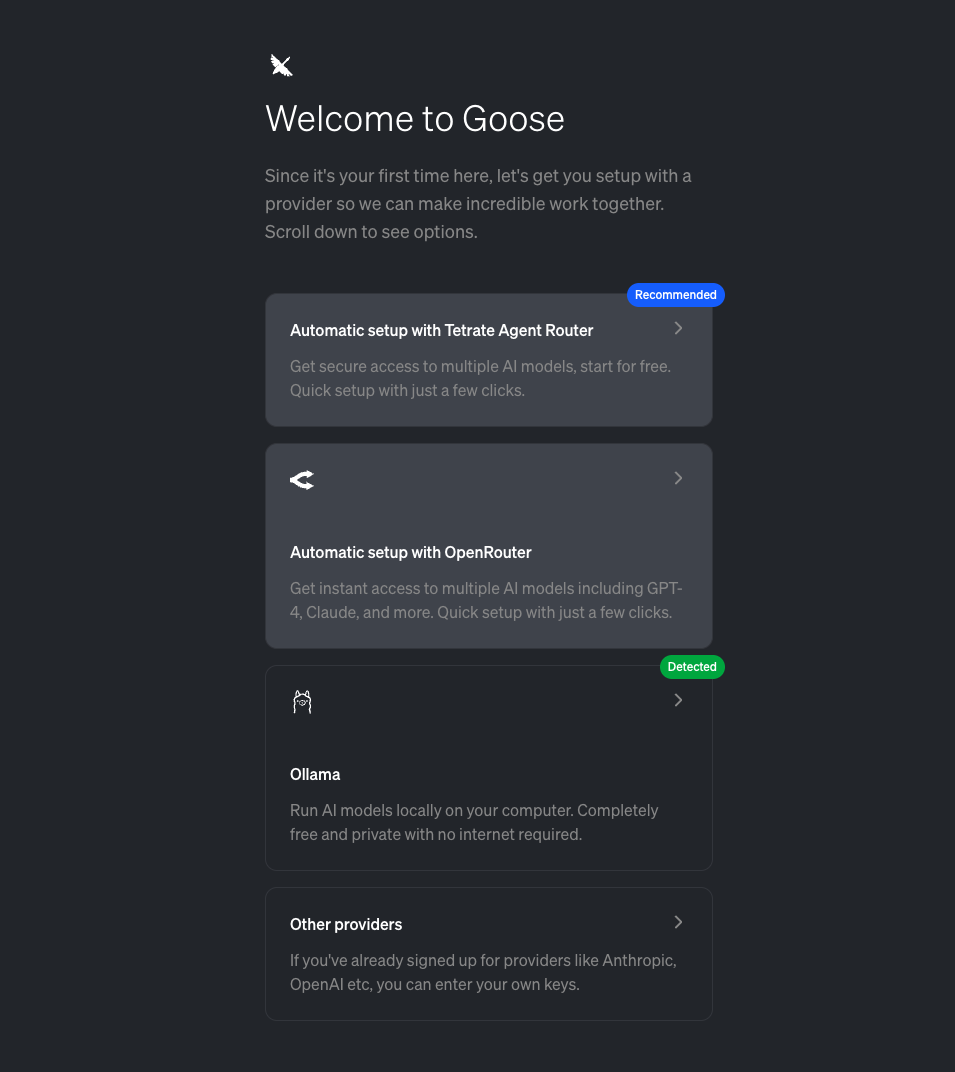Click 'Scroll down to see options' text
This screenshot has width=955, height=1072.
tap(371, 232)
